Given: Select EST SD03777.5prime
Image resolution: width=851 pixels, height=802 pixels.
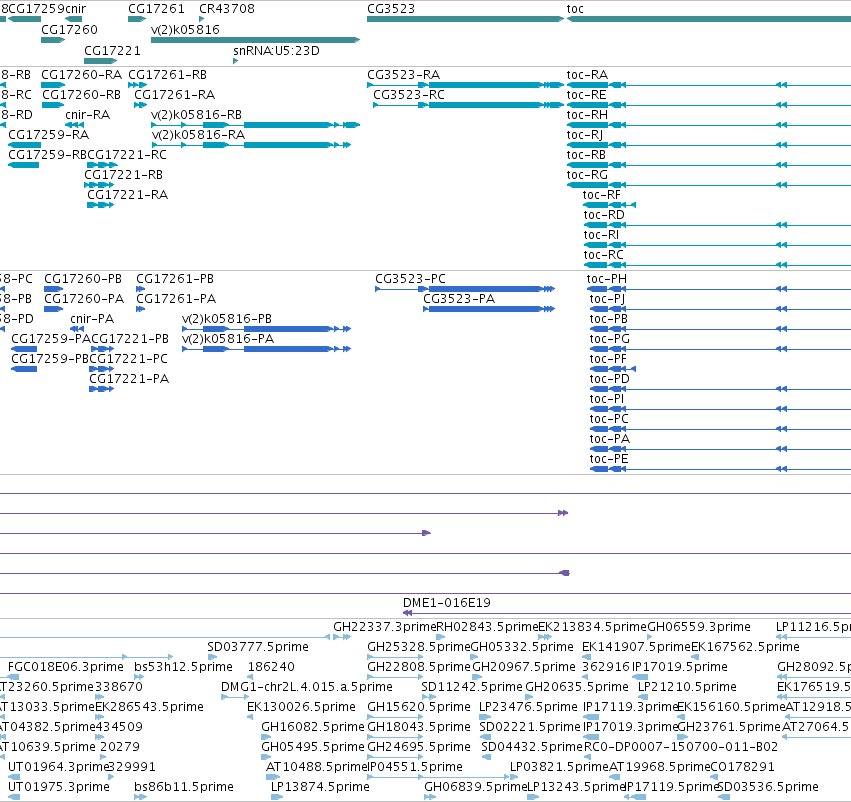Looking at the screenshot, I should coord(212,657).
